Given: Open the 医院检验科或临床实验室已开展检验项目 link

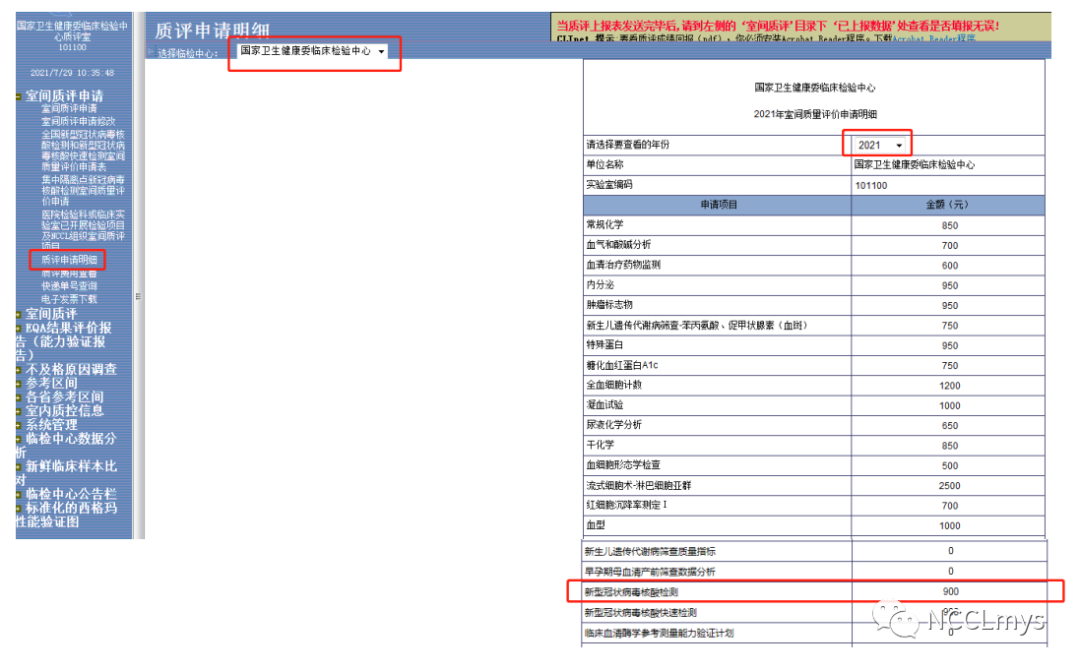Looking at the screenshot, I should coord(83,230).
